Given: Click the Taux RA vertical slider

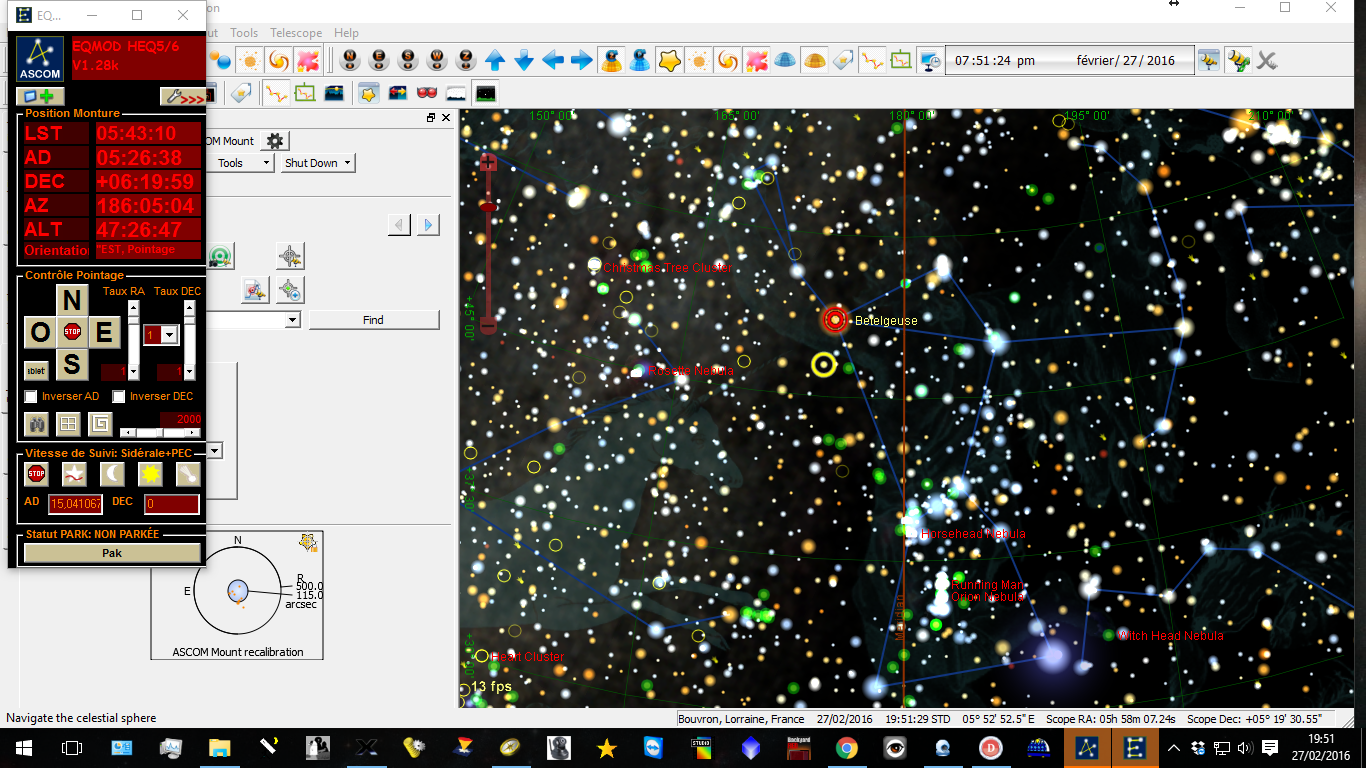Looking at the screenshot, I should coord(133,338).
